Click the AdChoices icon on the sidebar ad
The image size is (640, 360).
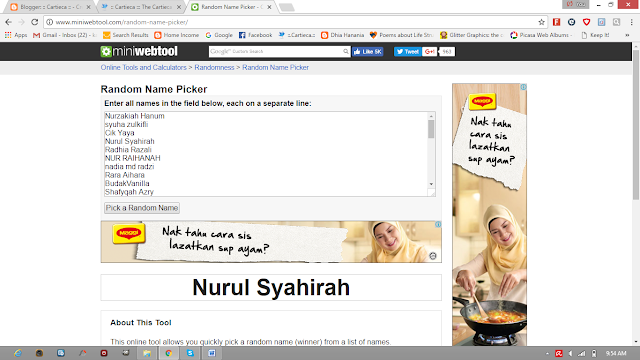[523, 87]
